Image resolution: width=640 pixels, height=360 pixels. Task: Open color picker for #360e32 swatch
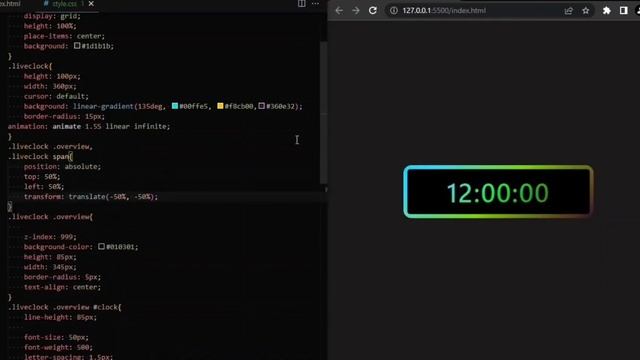[x=262, y=106]
